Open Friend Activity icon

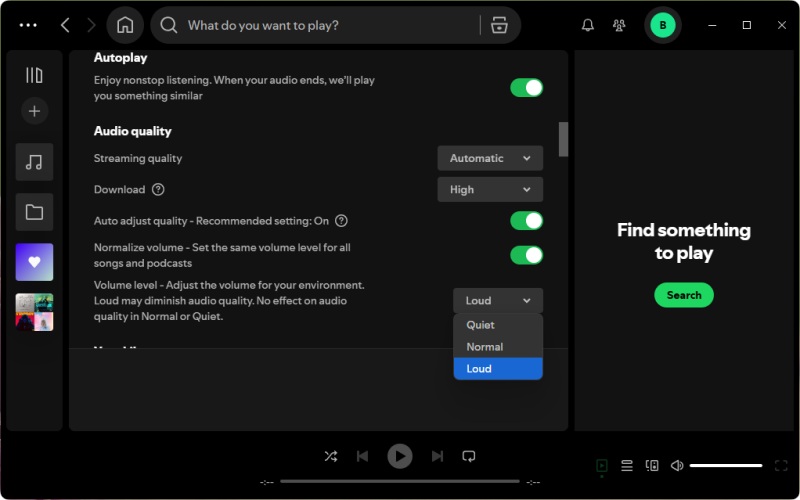tap(619, 25)
